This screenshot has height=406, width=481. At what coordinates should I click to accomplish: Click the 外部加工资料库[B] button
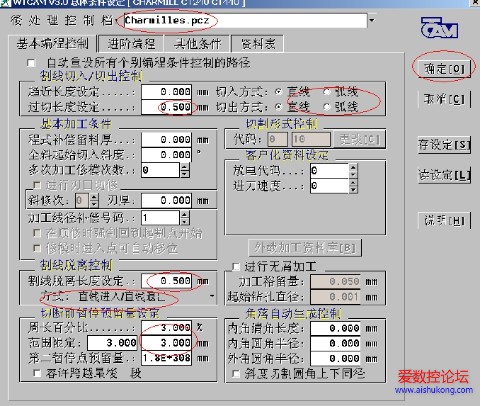[305, 248]
